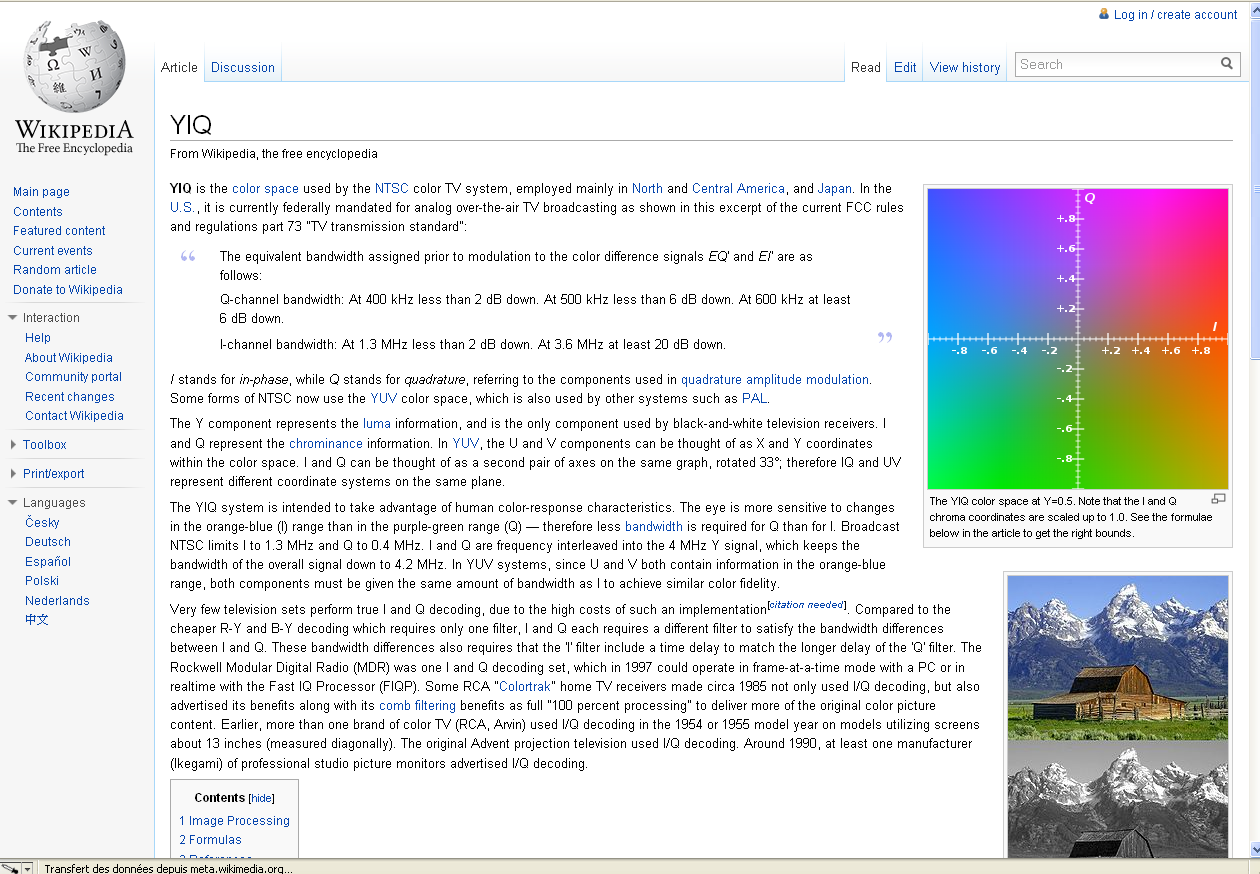This screenshot has height=874, width=1260.
Task: Click 'From Wikipedia, the free encyclopedia' text
Action: pos(274,154)
